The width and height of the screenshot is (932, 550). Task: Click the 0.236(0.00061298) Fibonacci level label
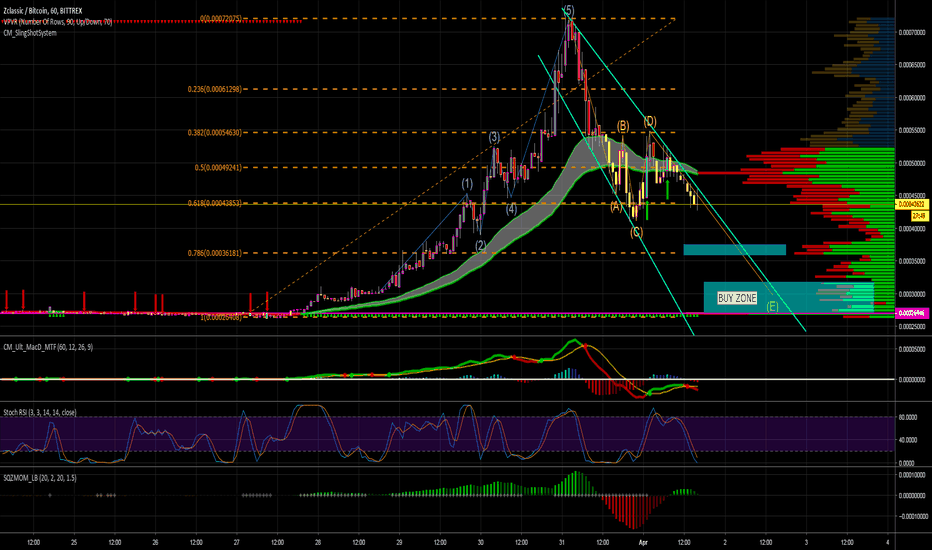215,89
